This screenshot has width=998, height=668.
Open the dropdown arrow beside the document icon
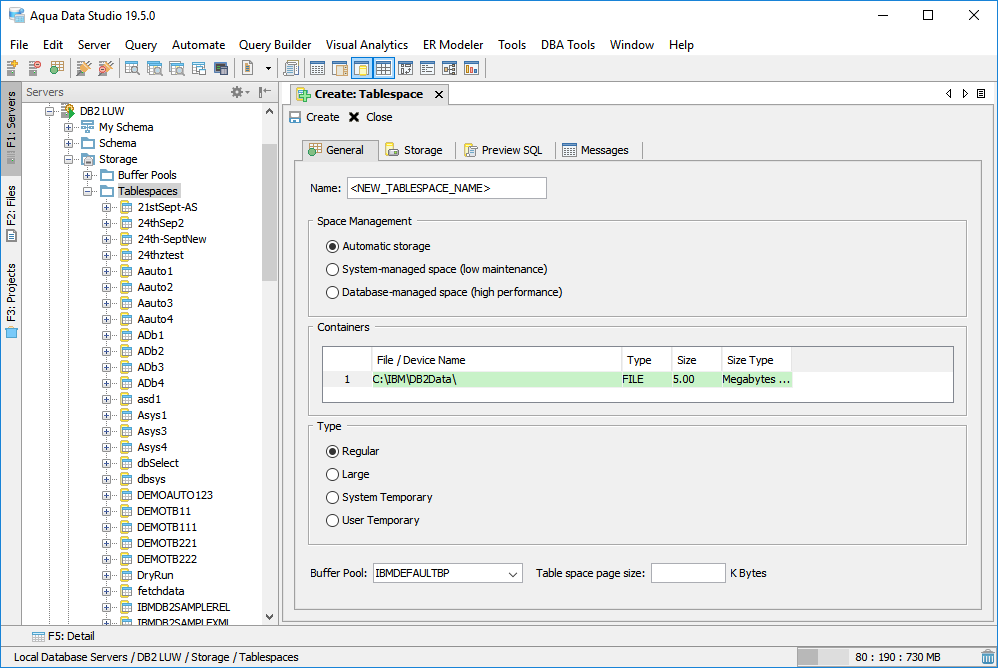[x=268, y=68]
